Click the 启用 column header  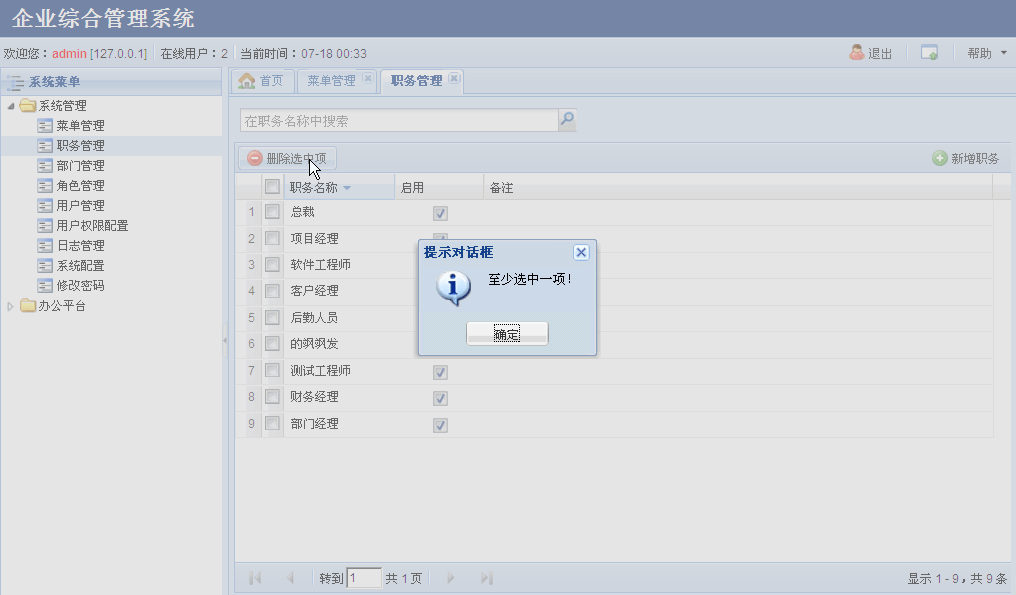[x=439, y=187]
